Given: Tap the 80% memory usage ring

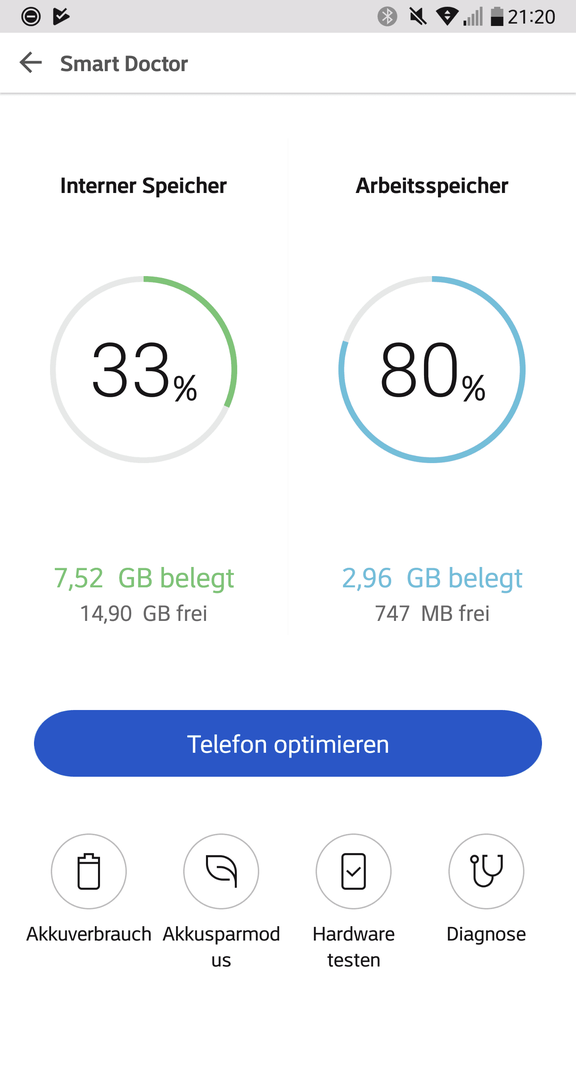Looking at the screenshot, I should [432, 370].
